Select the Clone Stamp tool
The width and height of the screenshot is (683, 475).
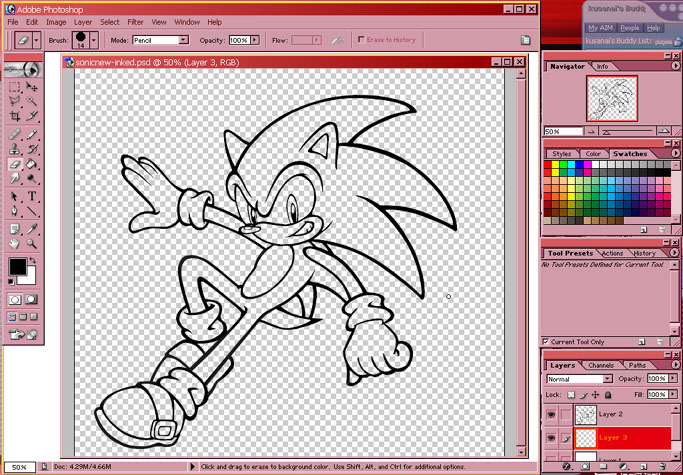click(15, 149)
